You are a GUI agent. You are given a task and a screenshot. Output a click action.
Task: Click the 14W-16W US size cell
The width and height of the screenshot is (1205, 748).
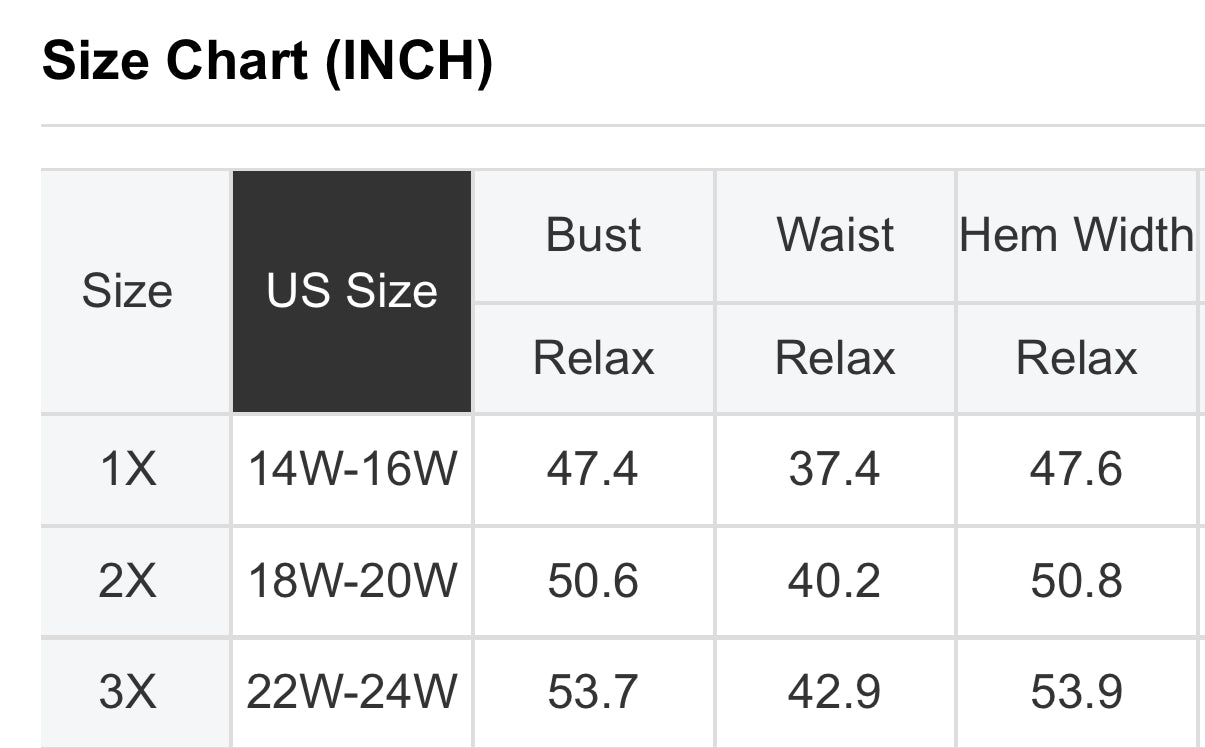click(352, 469)
